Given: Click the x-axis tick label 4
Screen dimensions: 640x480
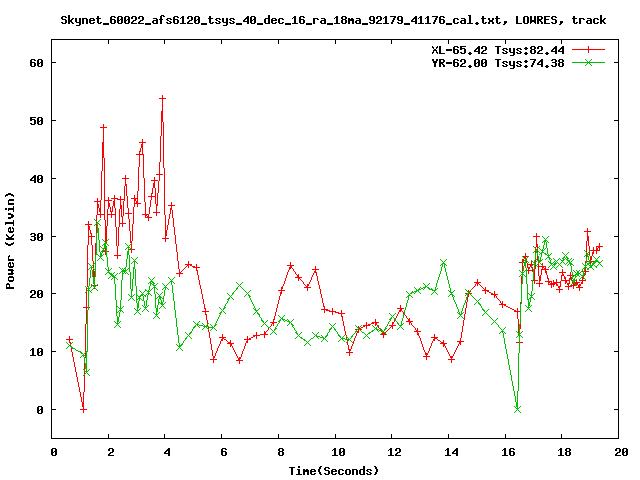Looking at the screenshot, I should point(167,452).
